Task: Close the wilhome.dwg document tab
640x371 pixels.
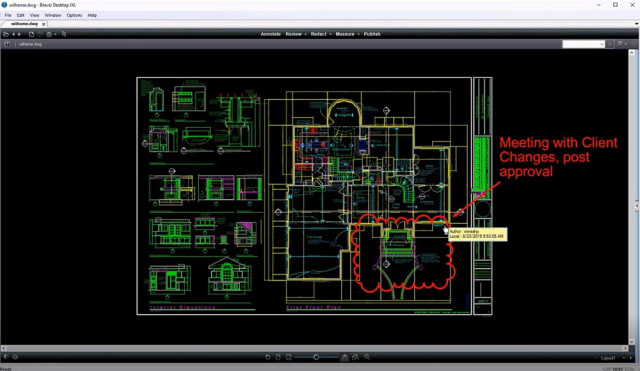Action: (x=44, y=24)
